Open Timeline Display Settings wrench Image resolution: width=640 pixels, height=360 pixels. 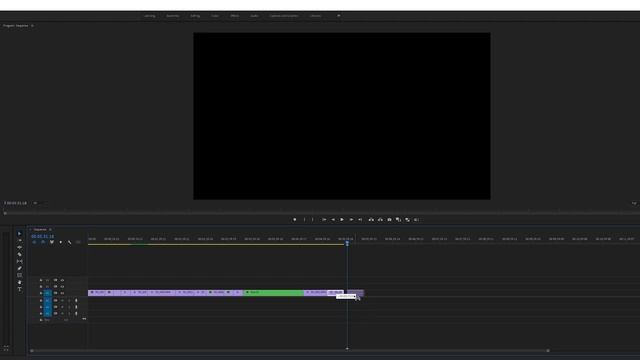pyautogui.click(x=69, y=242)
